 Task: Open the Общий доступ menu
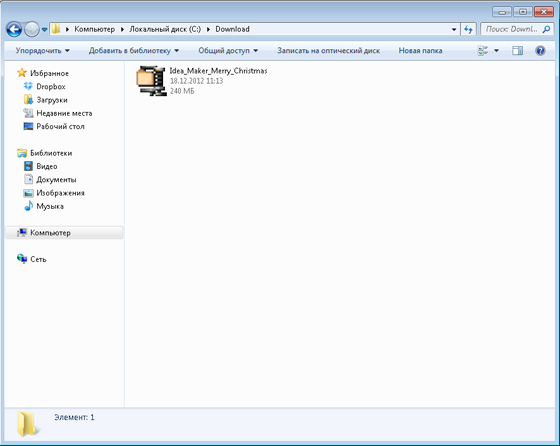(228, 51)
